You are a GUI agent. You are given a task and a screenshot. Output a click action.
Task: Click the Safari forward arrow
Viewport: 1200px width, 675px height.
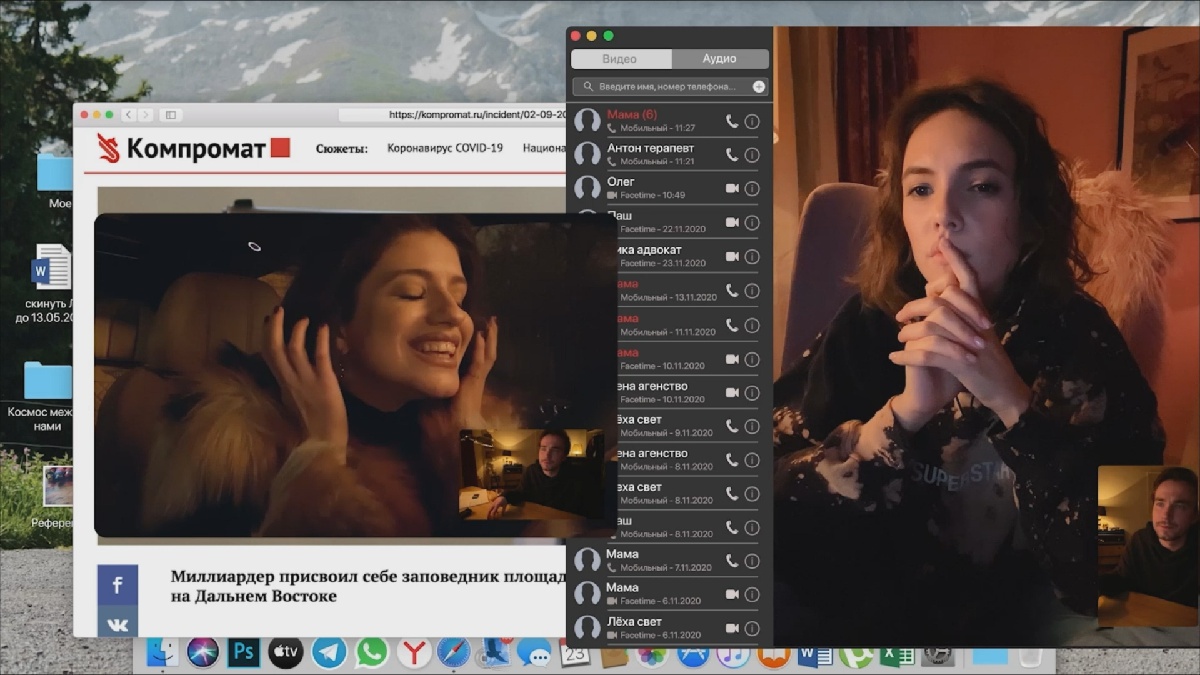click(x=146, y=115)
